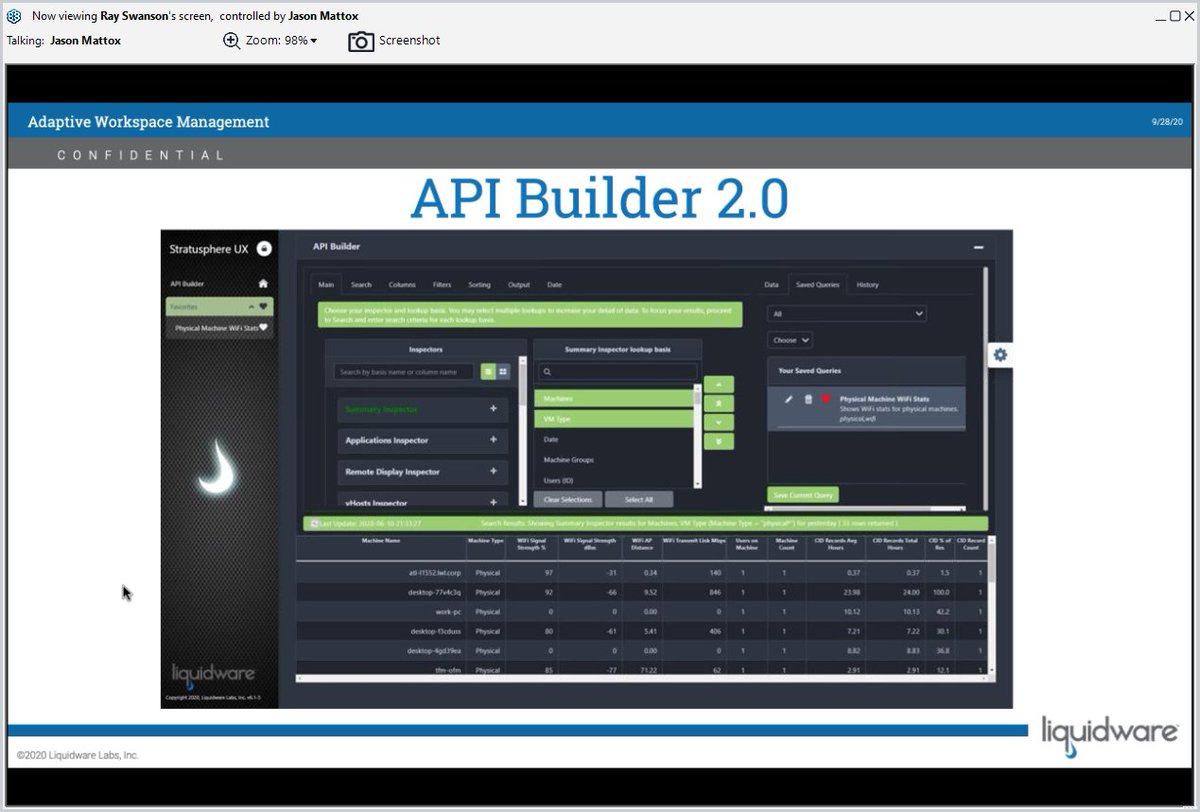
Task: Click work-pc machine name
Action: point(446,611)
